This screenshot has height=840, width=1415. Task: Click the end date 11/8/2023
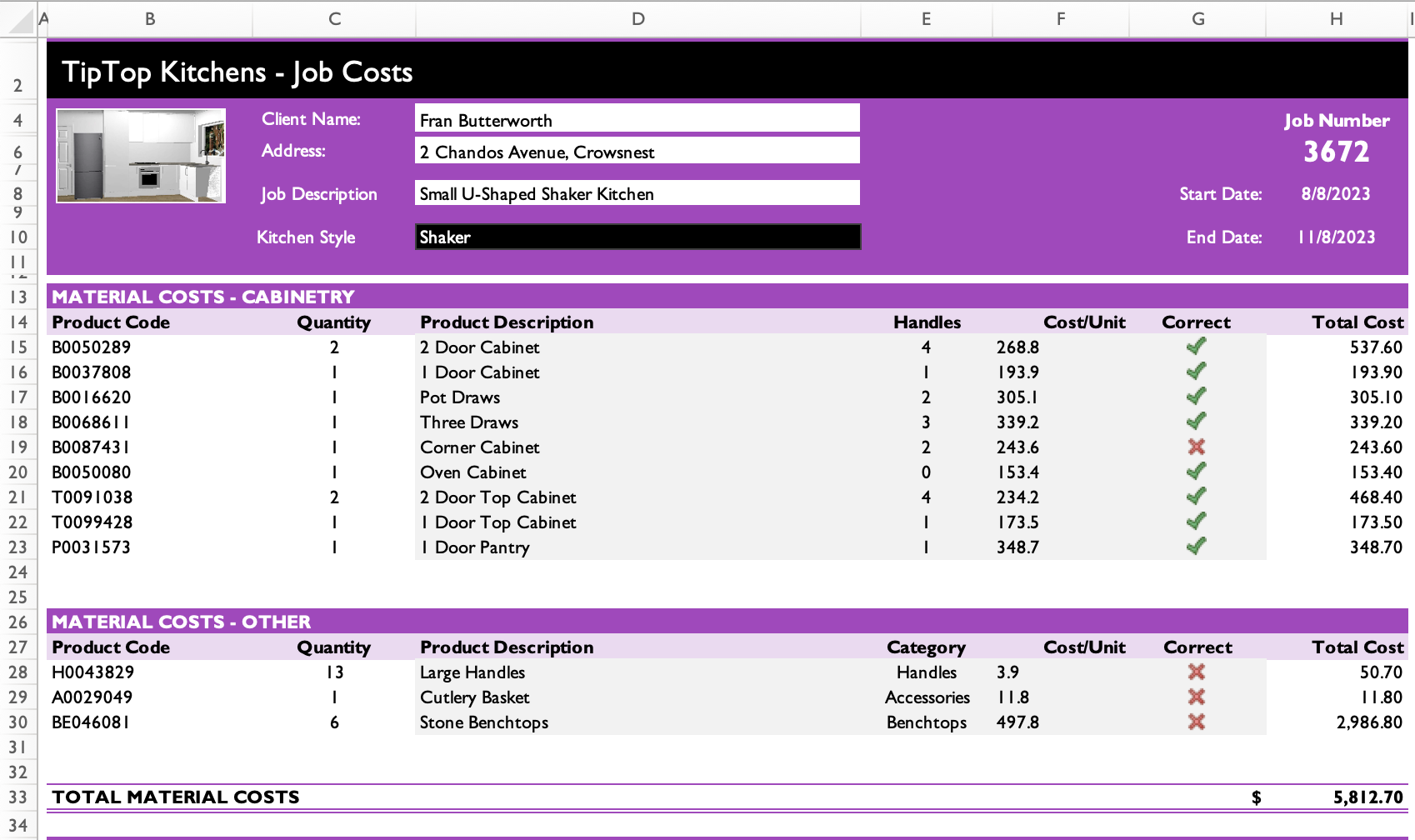(x=1337, y=237)
